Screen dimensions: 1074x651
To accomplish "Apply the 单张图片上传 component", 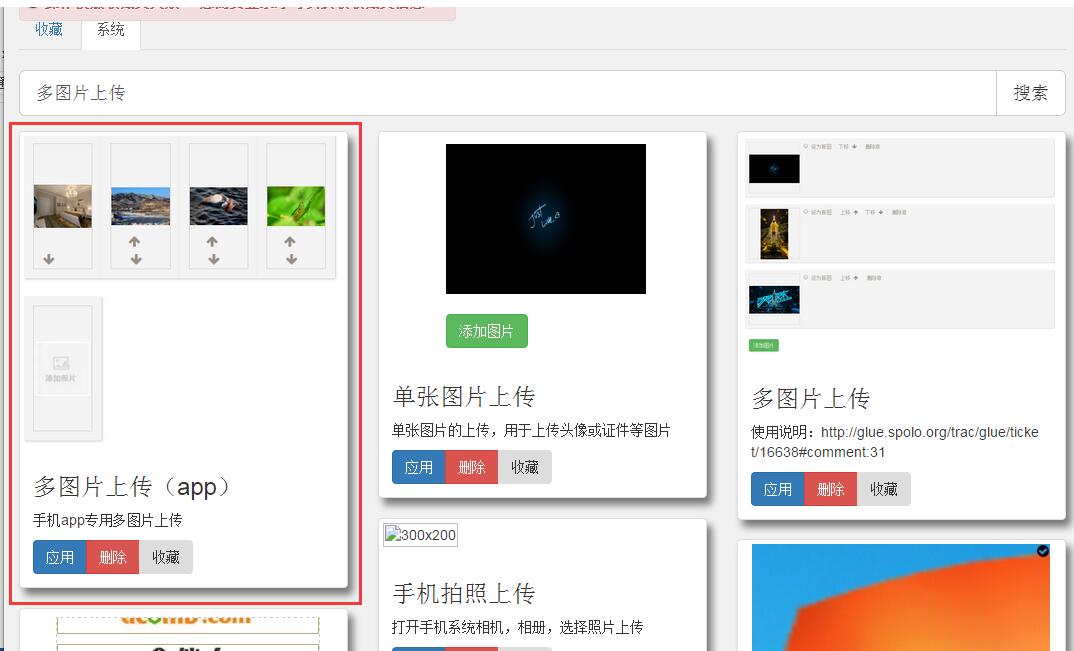I will (x=419, y=467).
